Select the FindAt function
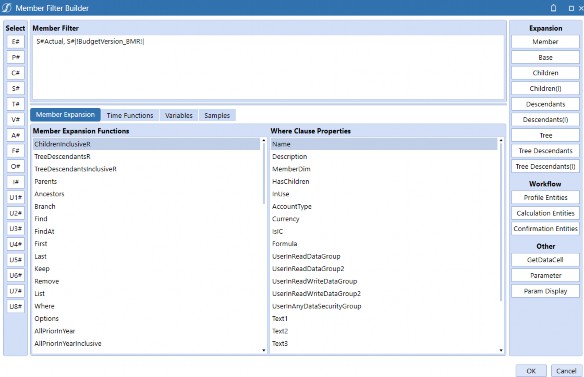Screen dimensions: 584x377 146,231
